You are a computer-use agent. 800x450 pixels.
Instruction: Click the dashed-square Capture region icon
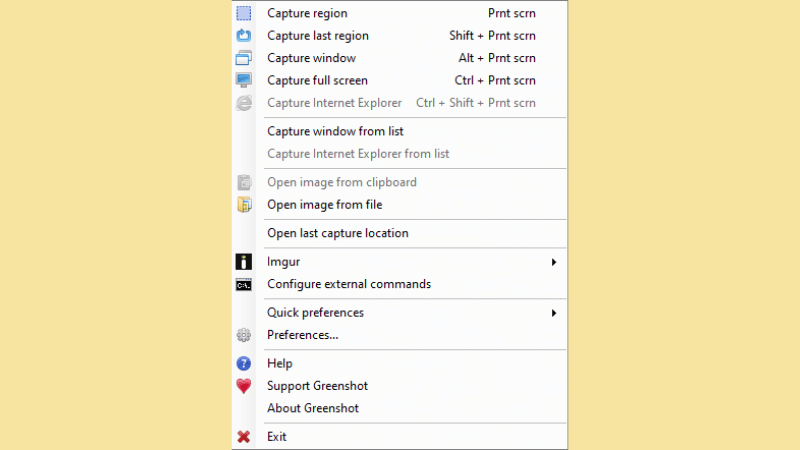pos(244,13)
